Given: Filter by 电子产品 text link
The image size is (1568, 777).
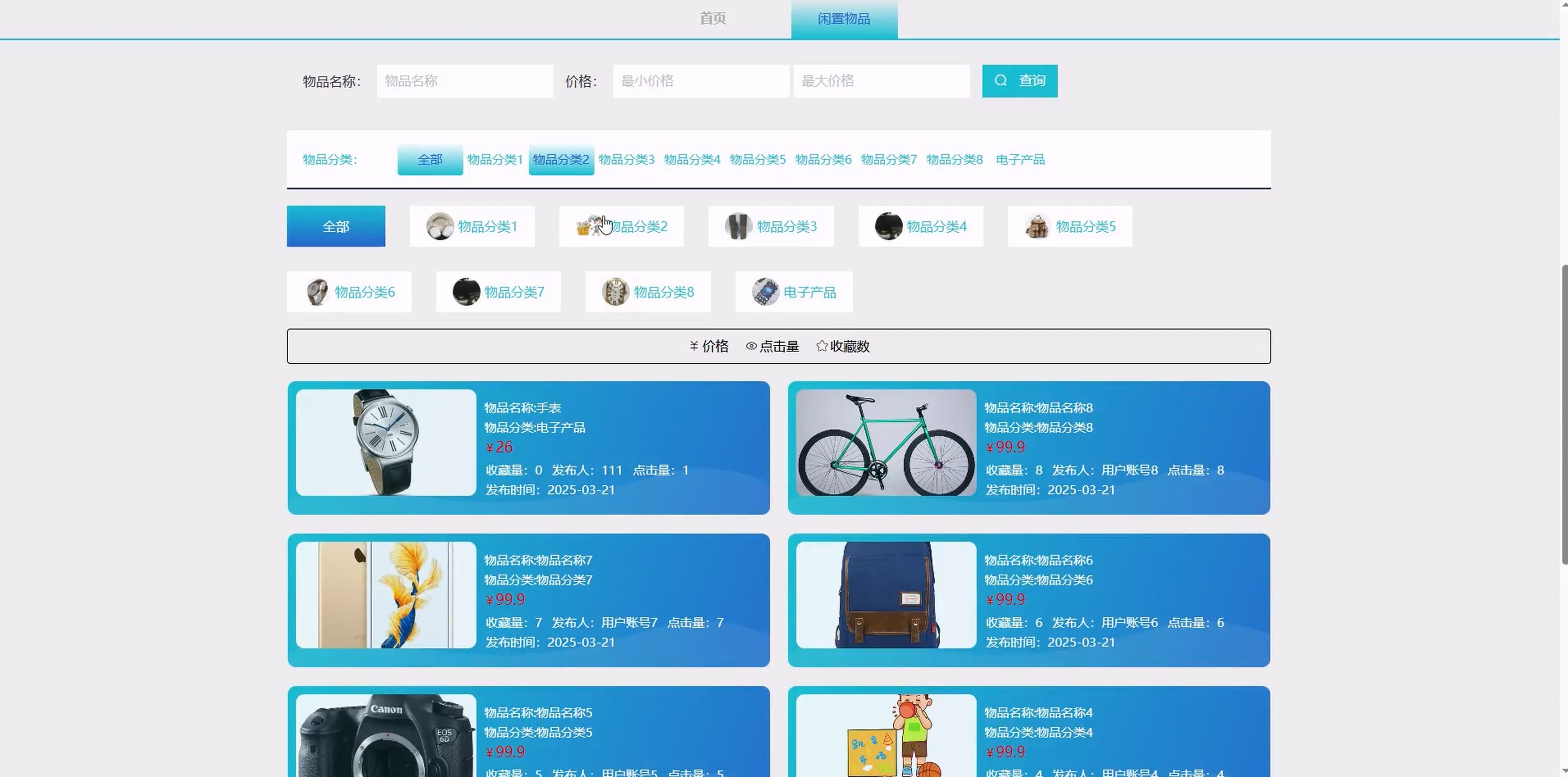Looking at the screenshot, I should point(1020,160).
